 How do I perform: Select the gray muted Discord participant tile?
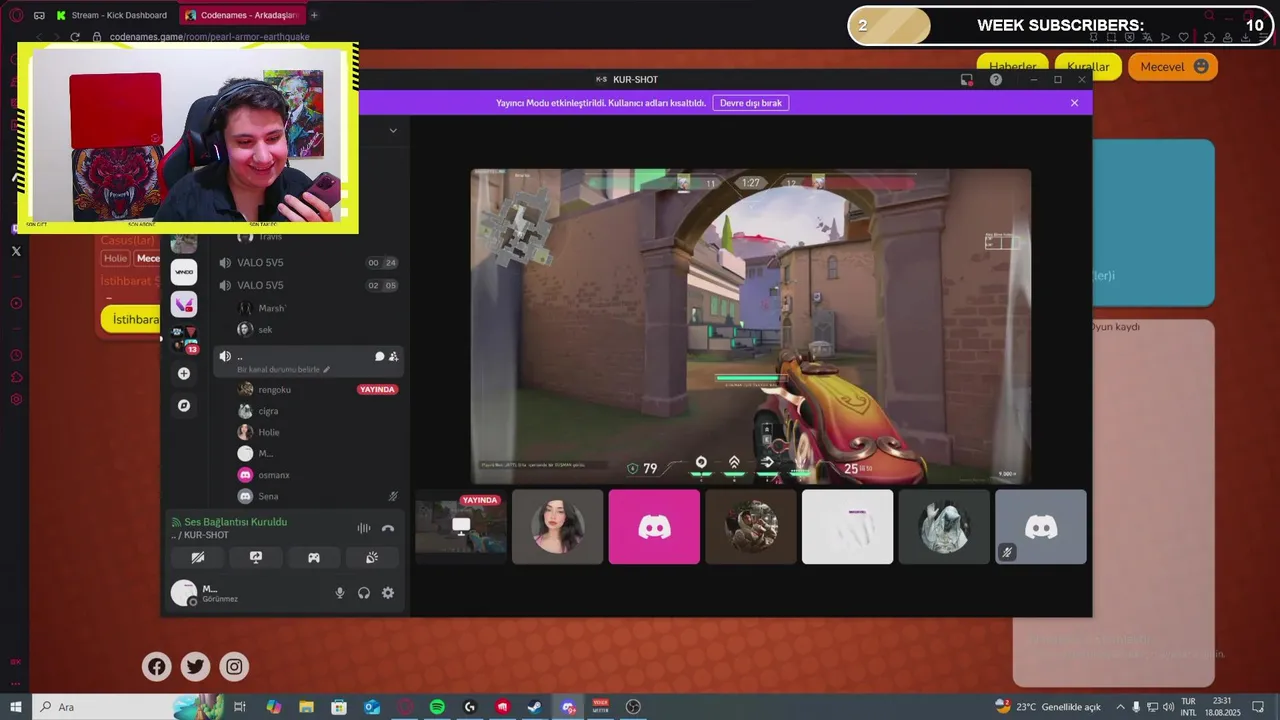point(1041,527)
